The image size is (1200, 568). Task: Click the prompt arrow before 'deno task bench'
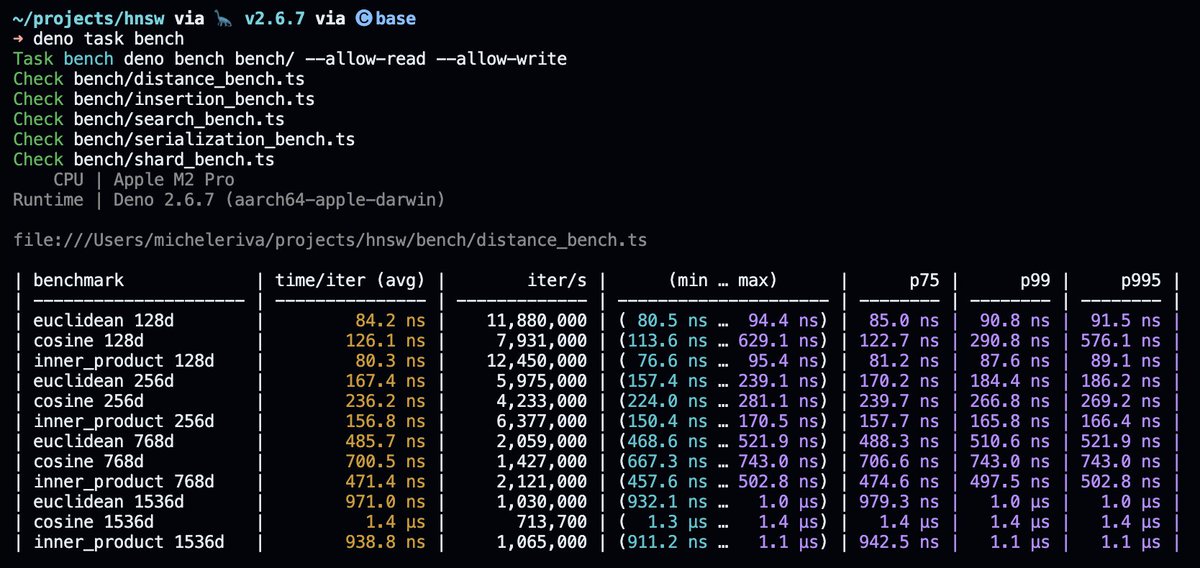pos(17,39)
